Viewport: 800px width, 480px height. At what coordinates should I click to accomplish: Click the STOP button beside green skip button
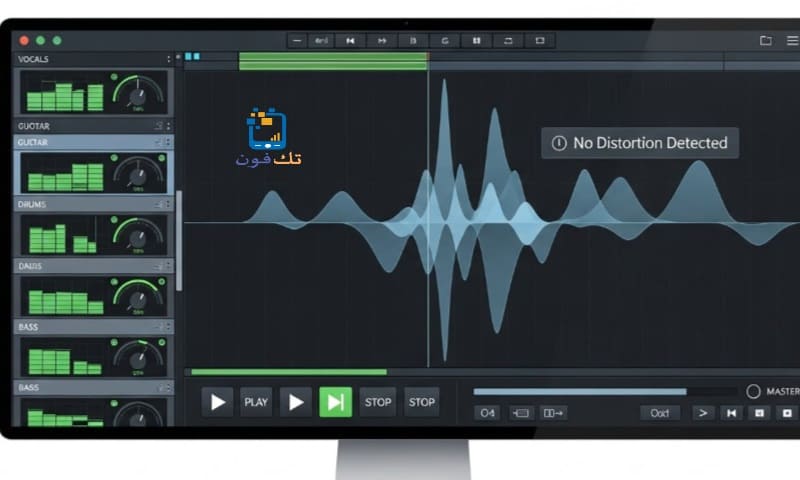click(378, 402)
